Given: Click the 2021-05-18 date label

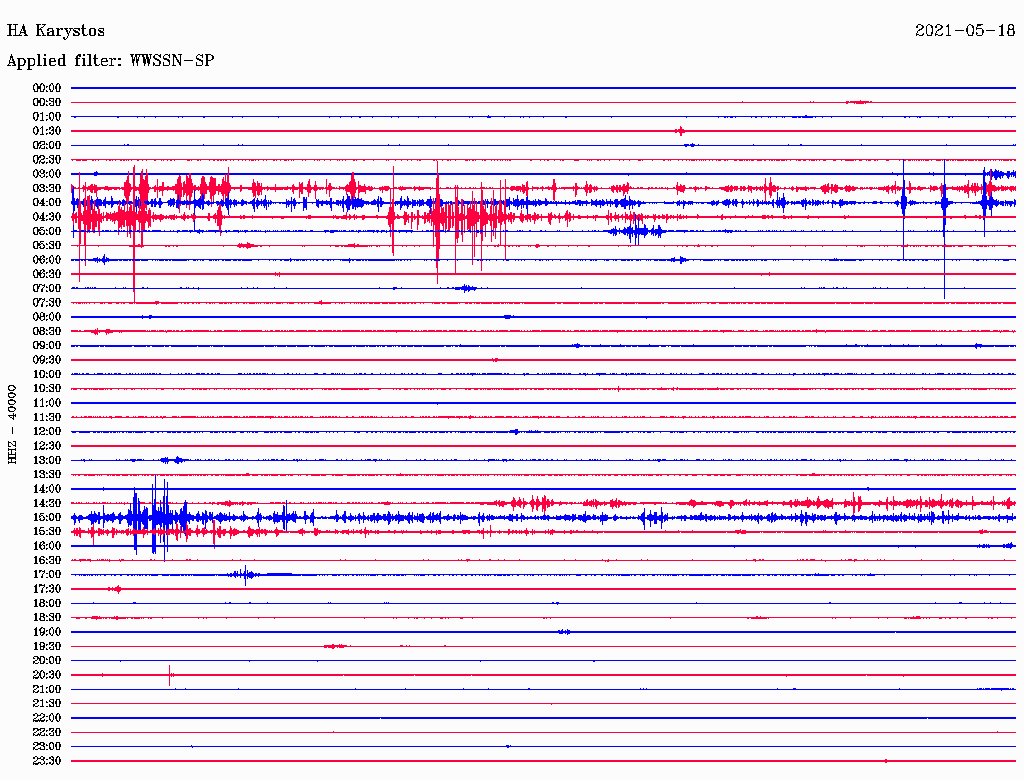Looking at the screenshot, I should click(965, 31).
